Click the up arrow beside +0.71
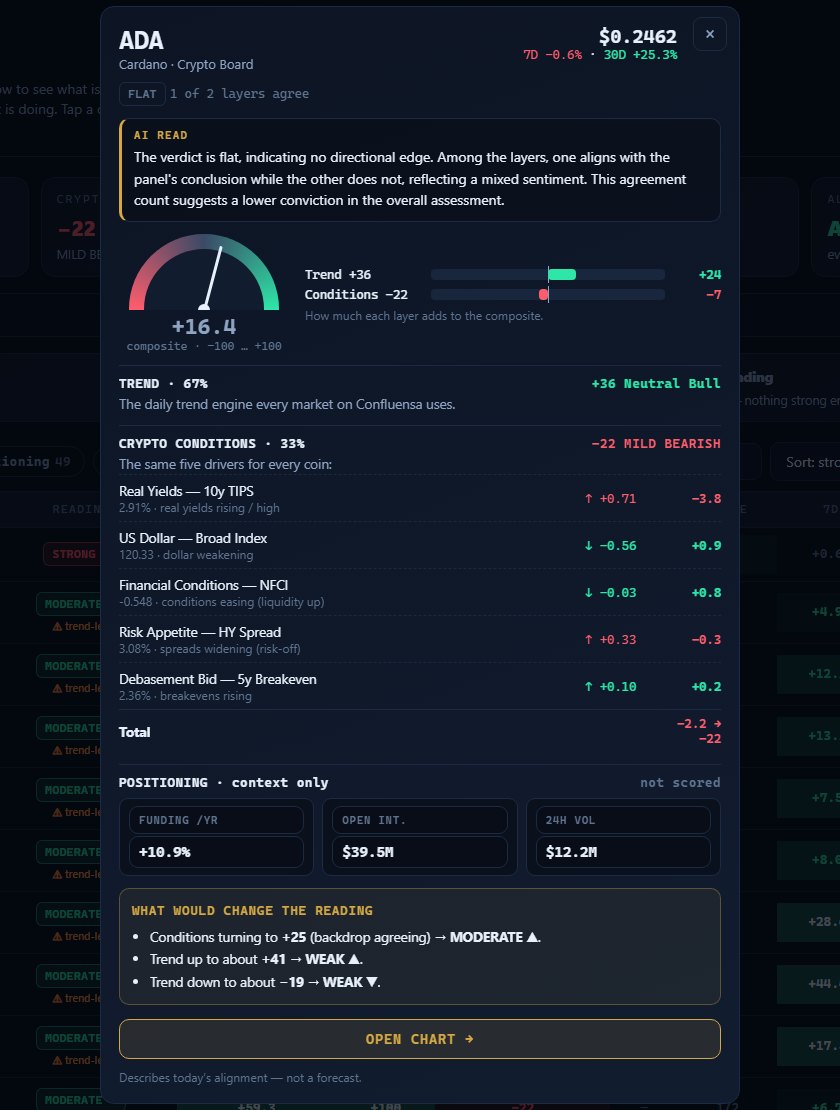 coord(588,498)
